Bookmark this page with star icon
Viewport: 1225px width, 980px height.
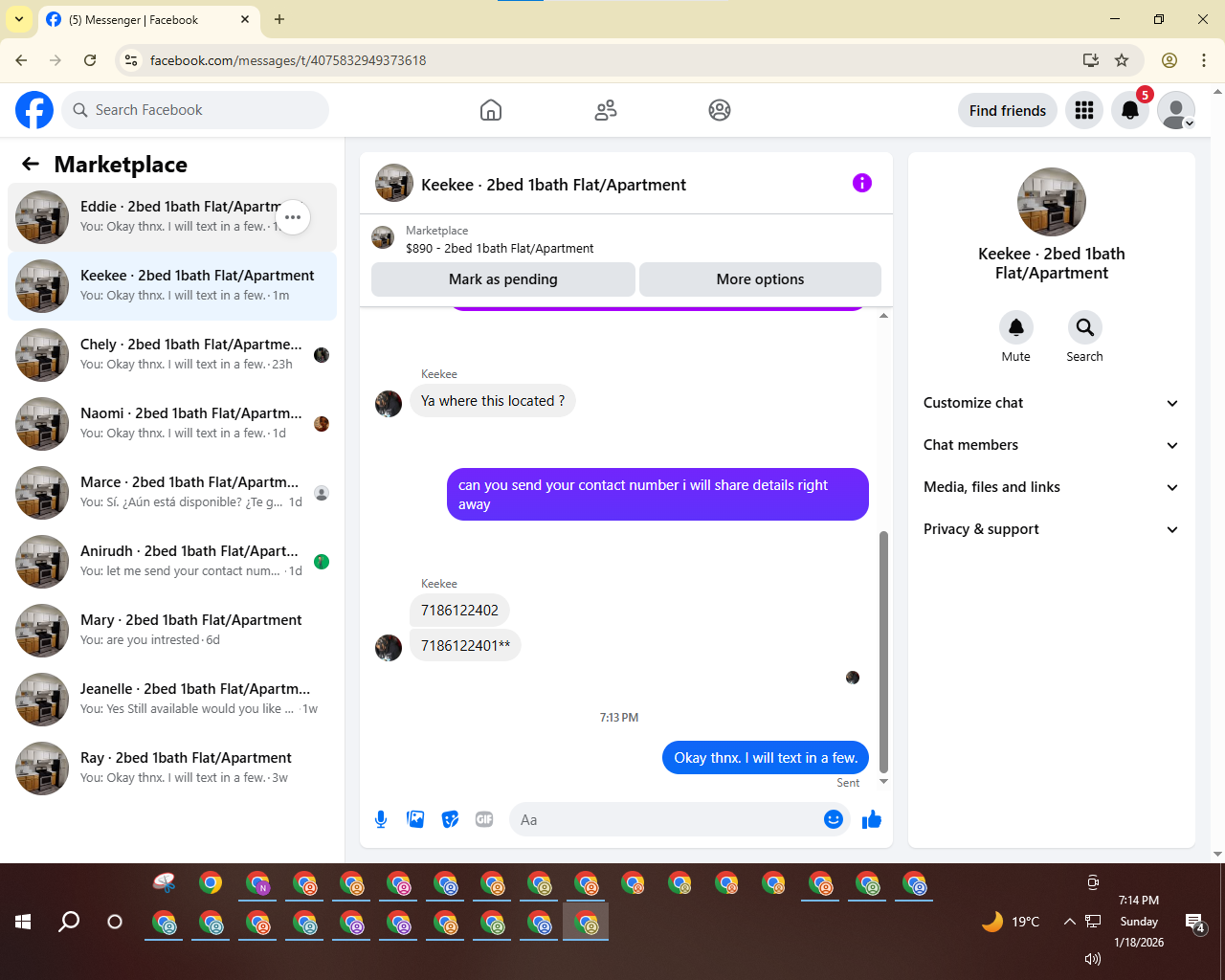coord(1122,60)
